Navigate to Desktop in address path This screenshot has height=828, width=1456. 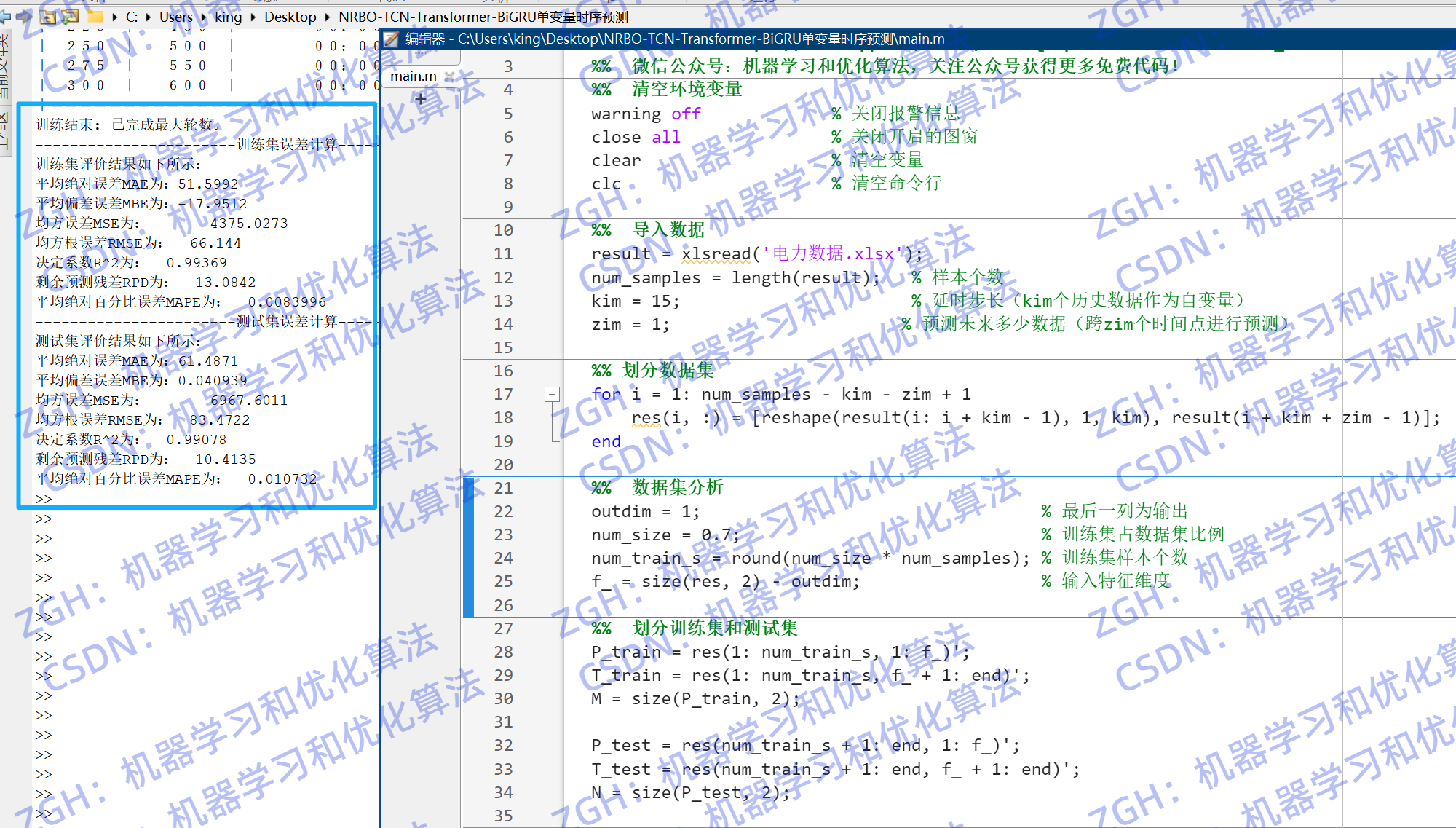click(290, 17)
